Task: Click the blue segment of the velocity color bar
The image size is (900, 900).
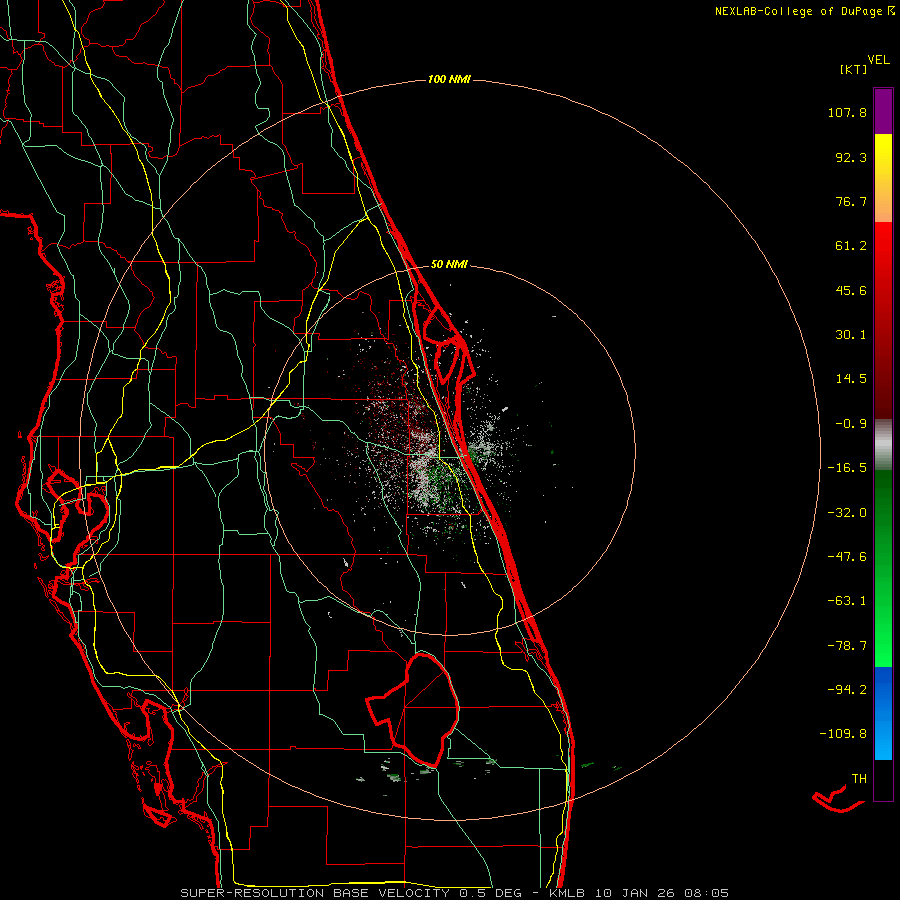Action: pos(883,713)
